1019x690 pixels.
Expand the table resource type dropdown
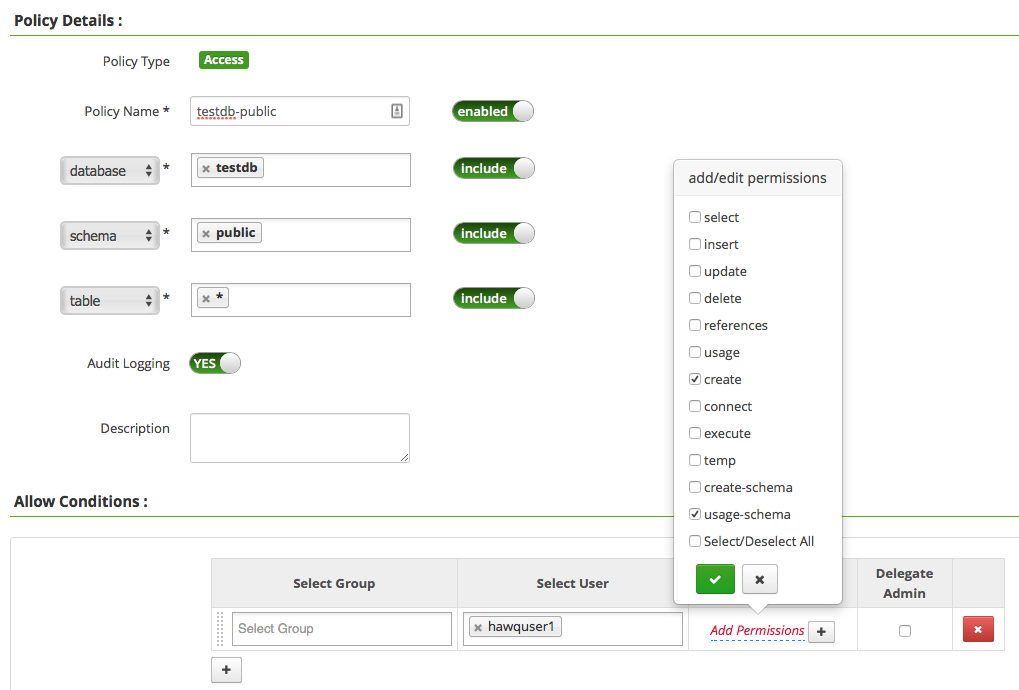109,300
